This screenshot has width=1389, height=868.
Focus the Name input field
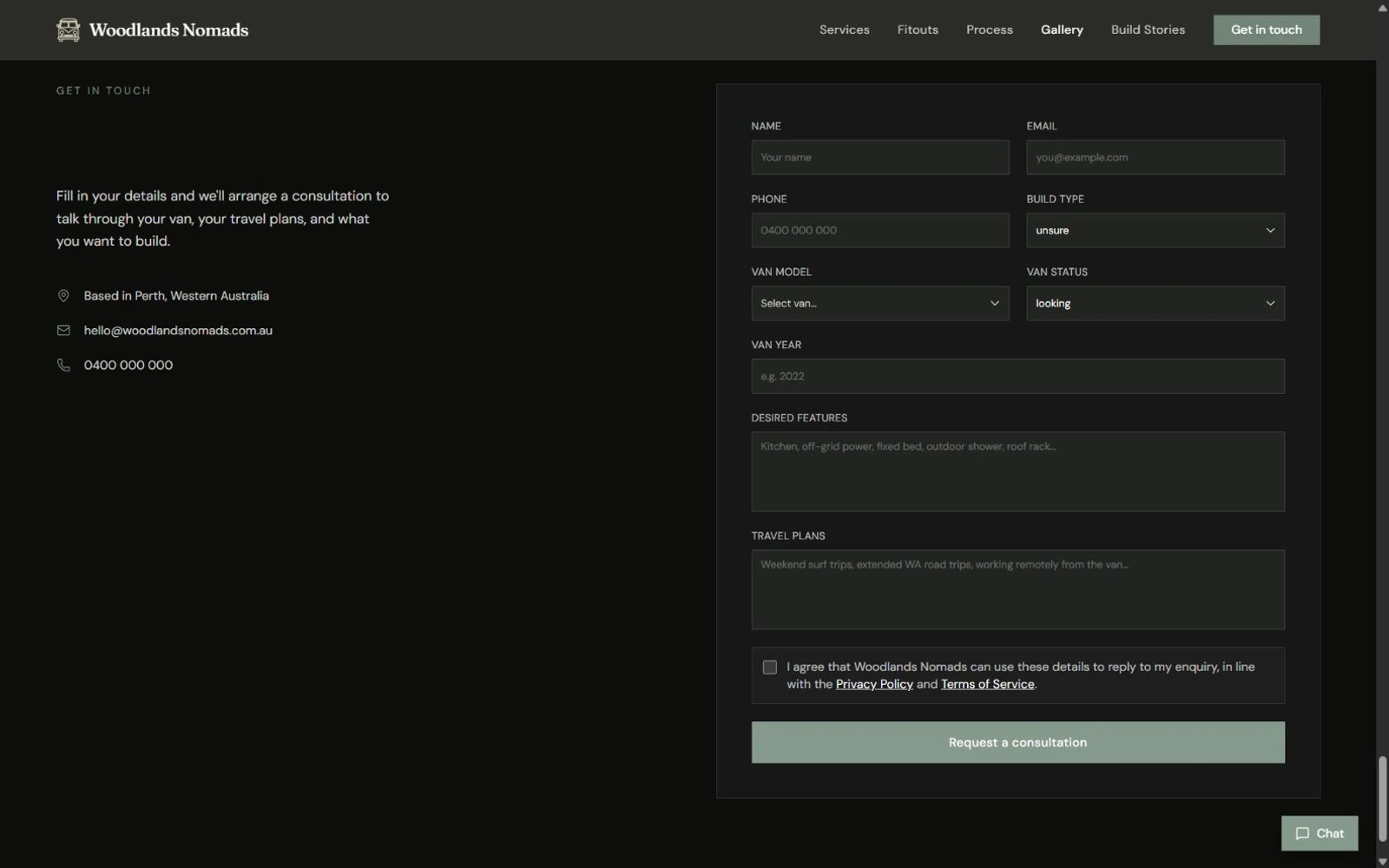[879, 158]
